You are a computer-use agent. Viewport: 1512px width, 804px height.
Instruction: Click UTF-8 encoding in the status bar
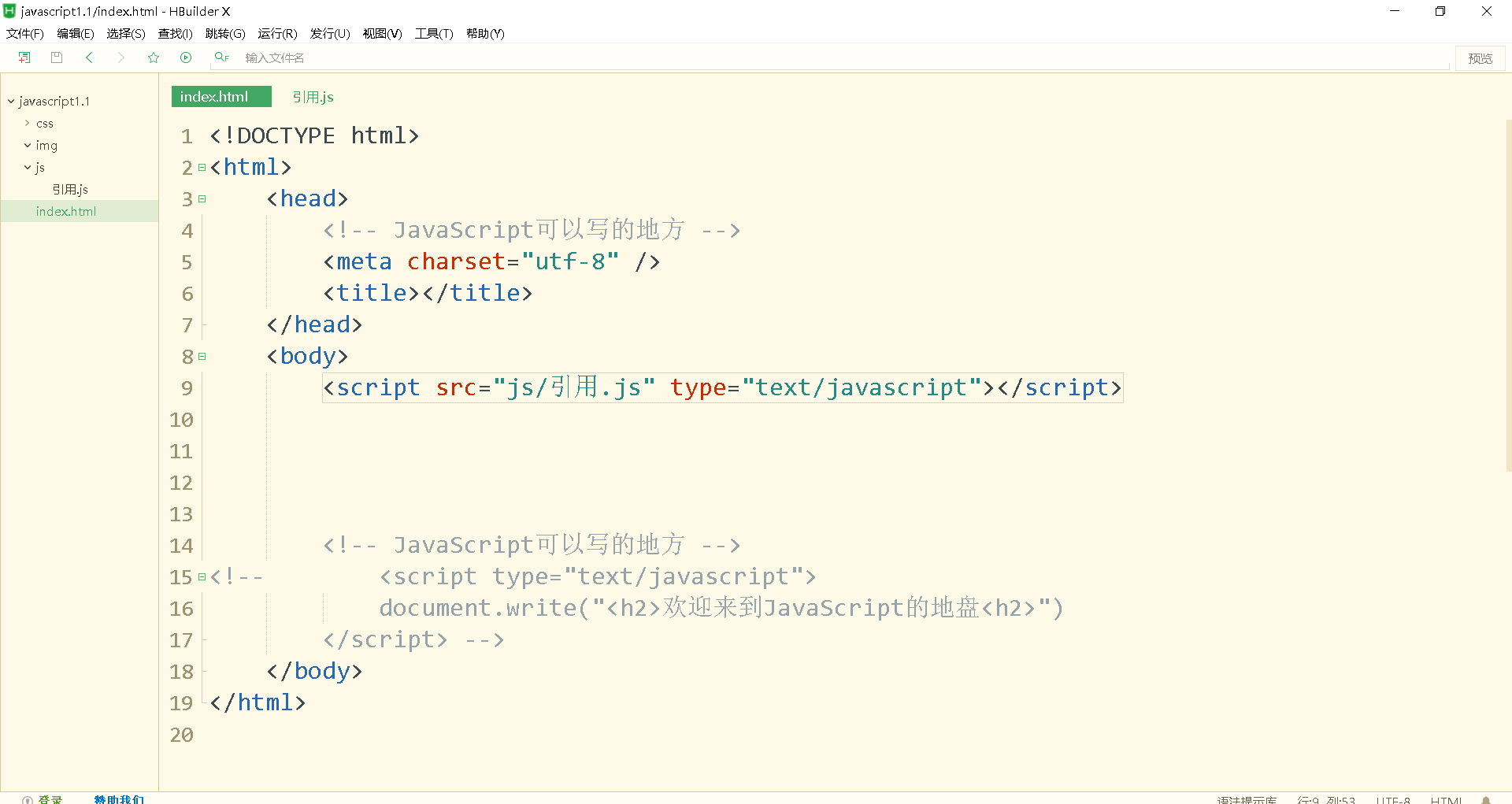(1392, 799)
